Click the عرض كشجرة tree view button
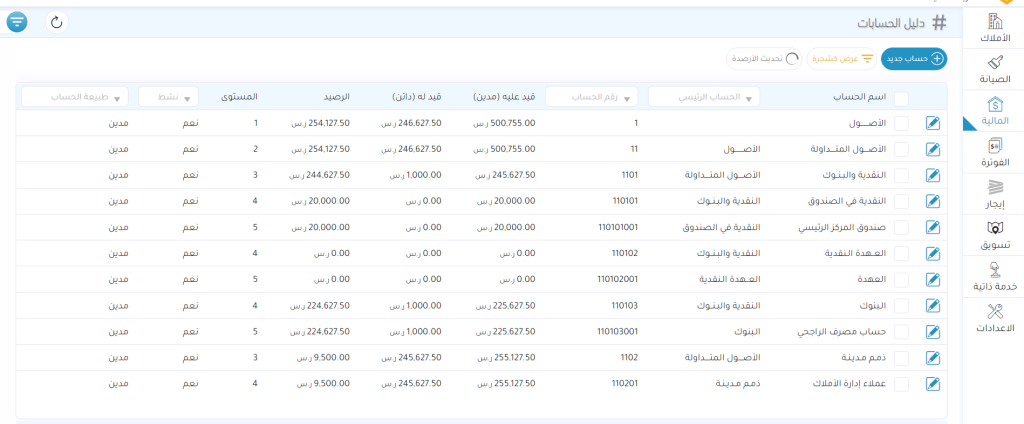 [x=842, y=58]
